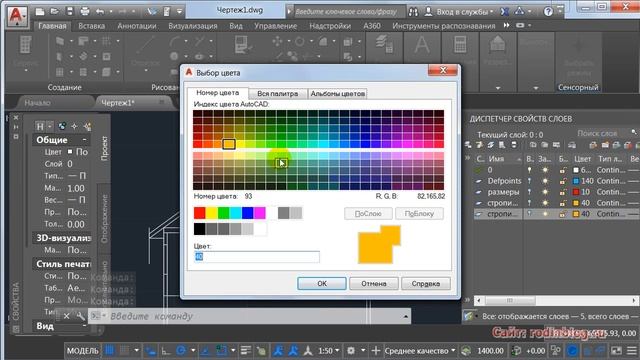This screenshot has height=360, width=640.
Task: Toggle ortho mode in status bar
Action: pyautogui.click(x=166, y=351)
